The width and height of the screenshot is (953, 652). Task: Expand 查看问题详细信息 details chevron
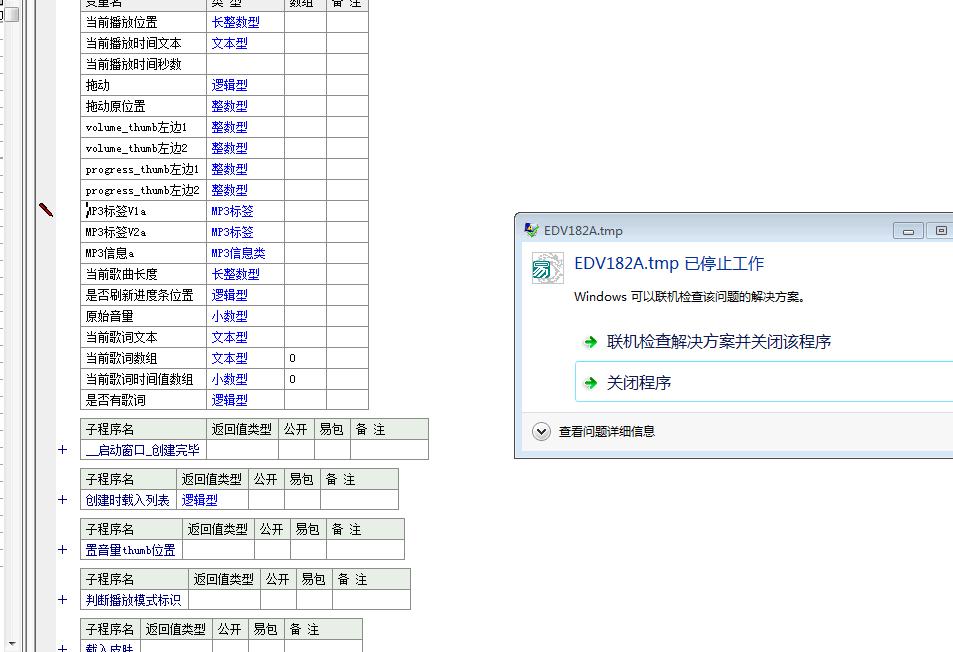coord(541,431)
